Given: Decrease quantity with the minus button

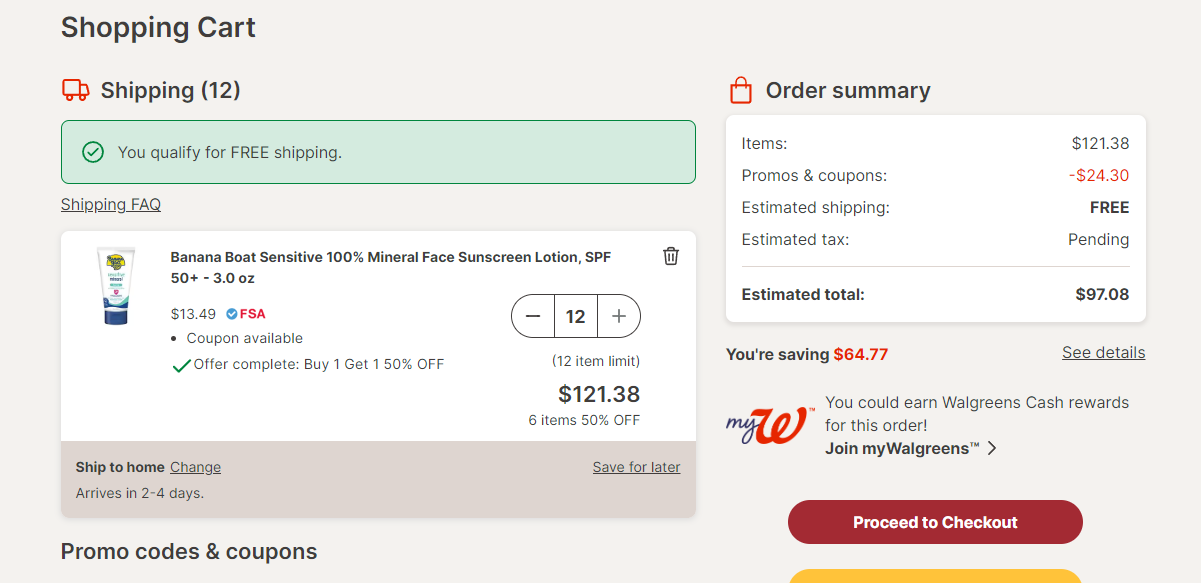Looking at the screenshot, I should [533, 316].
